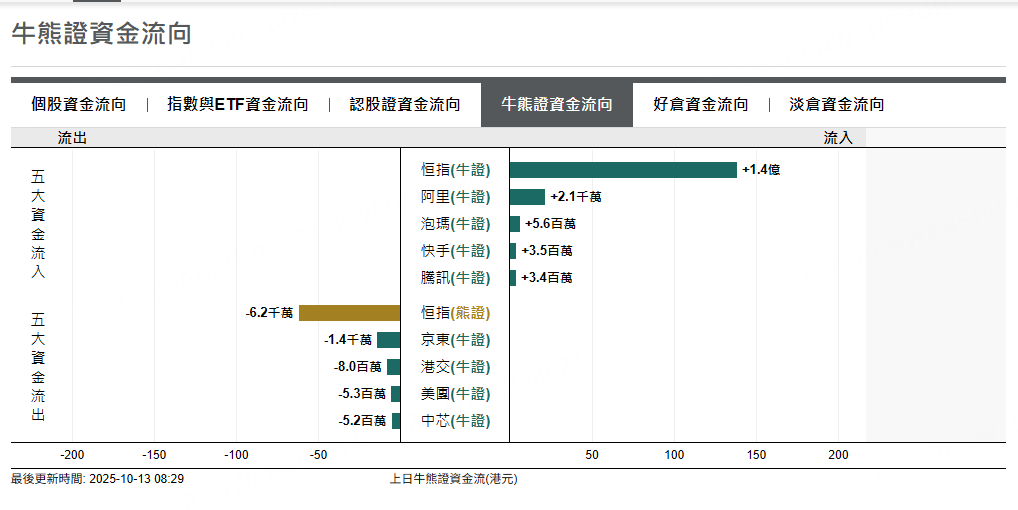Click 流出 column header
This screenshot has height=510, width=1018.
[72, 138]
